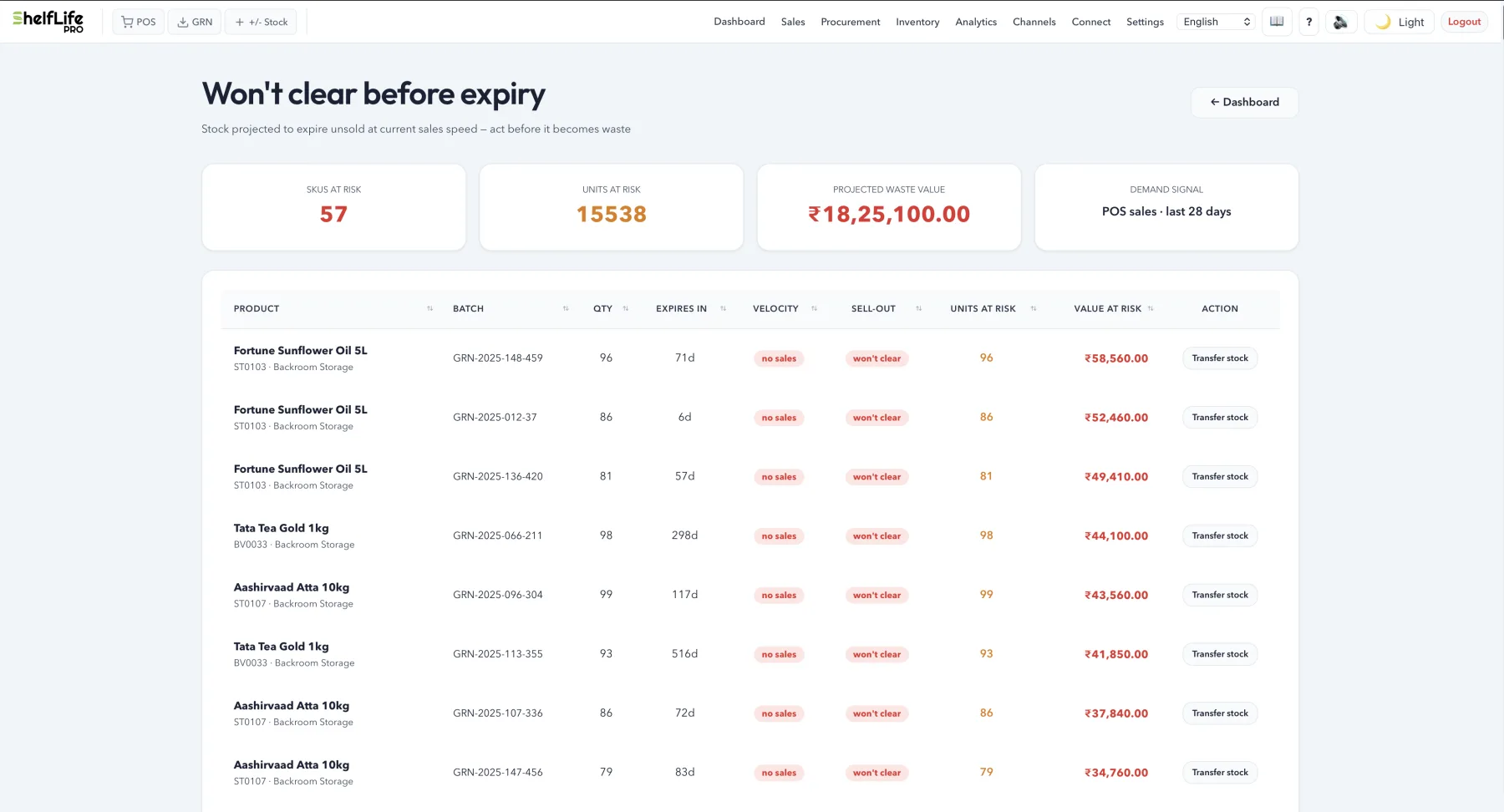
Task: Click the Projected Waste Value card
Action: 889,207
